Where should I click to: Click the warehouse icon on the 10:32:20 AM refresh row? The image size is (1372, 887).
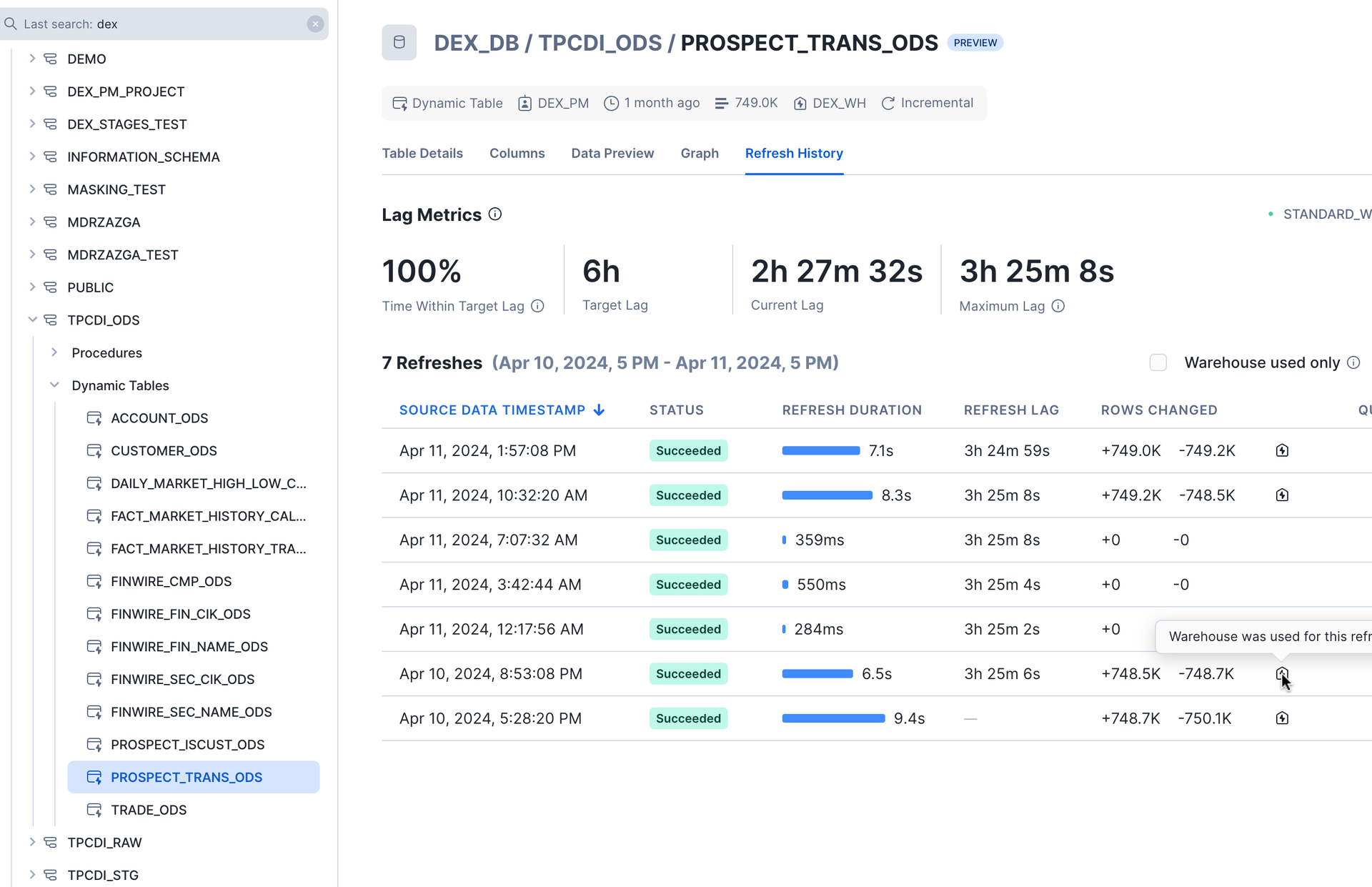[x=1281, y=495]
